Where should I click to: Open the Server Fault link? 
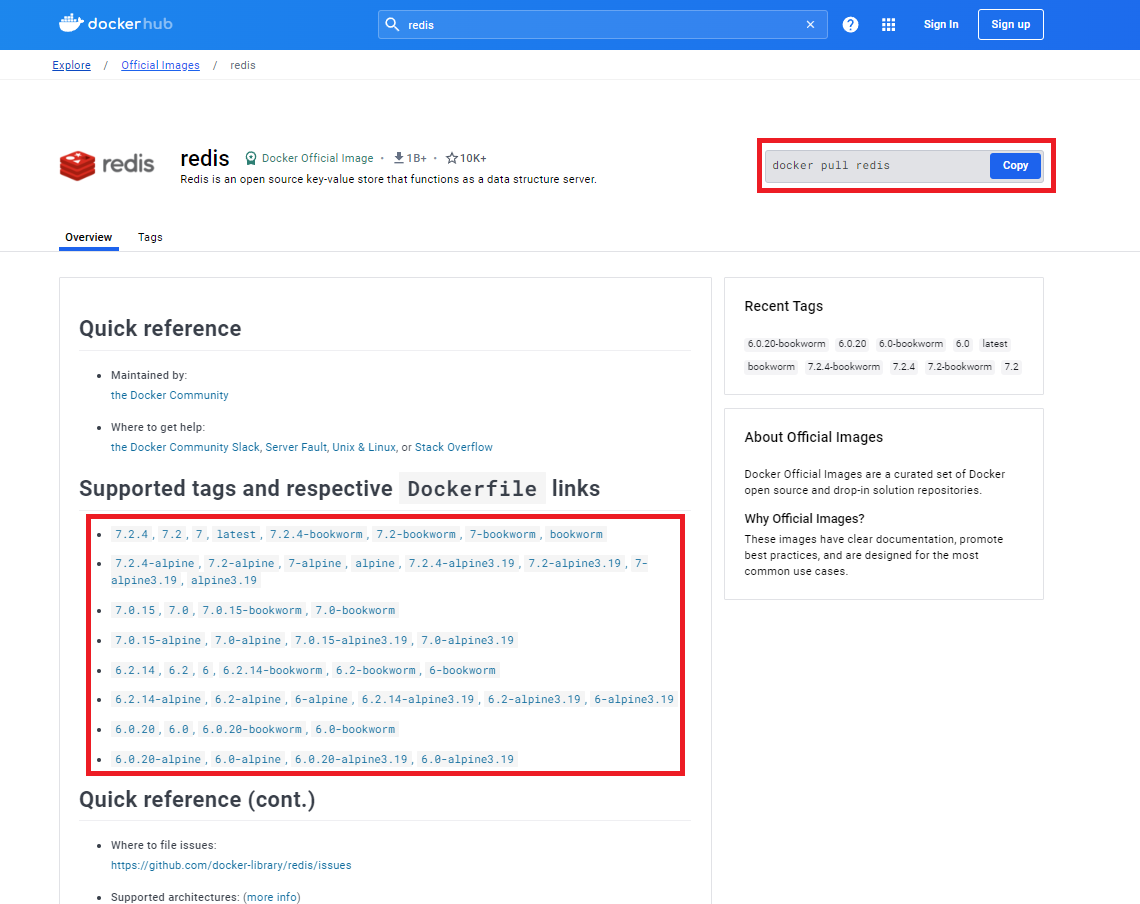point(296,447)
